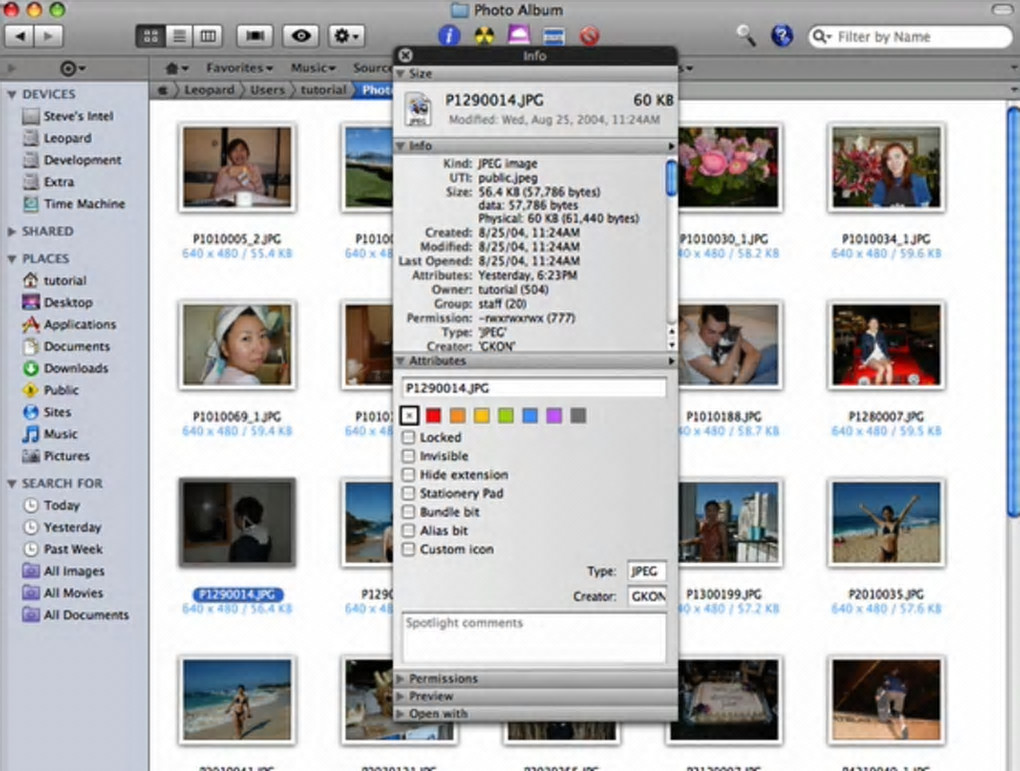Screen dimensions: 1020x771
Task: Enable the Locked checkbox
Action: (409, 437)
